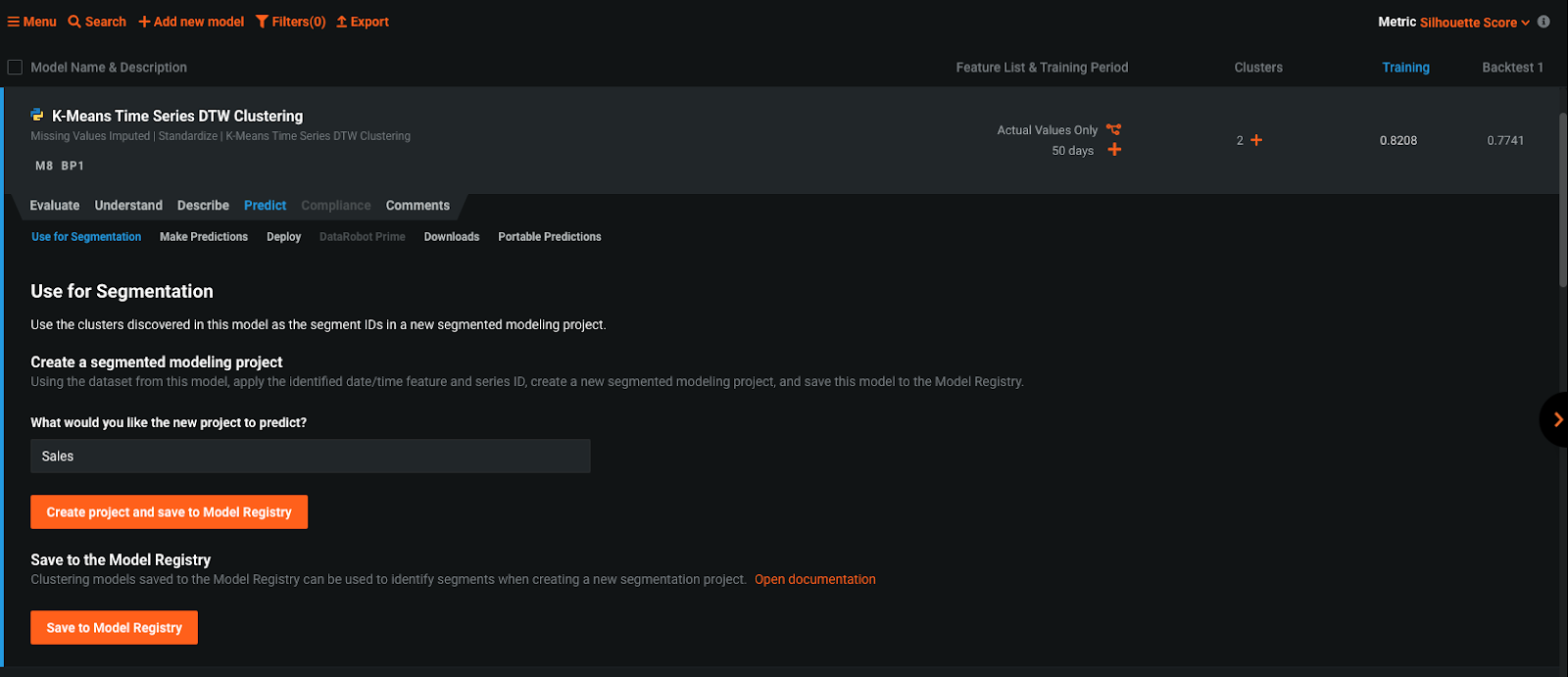Image resolution: width=1568 pixels, height=677 pixels.
Task: Click the Model Name & Description header
Action: [109, 68]
